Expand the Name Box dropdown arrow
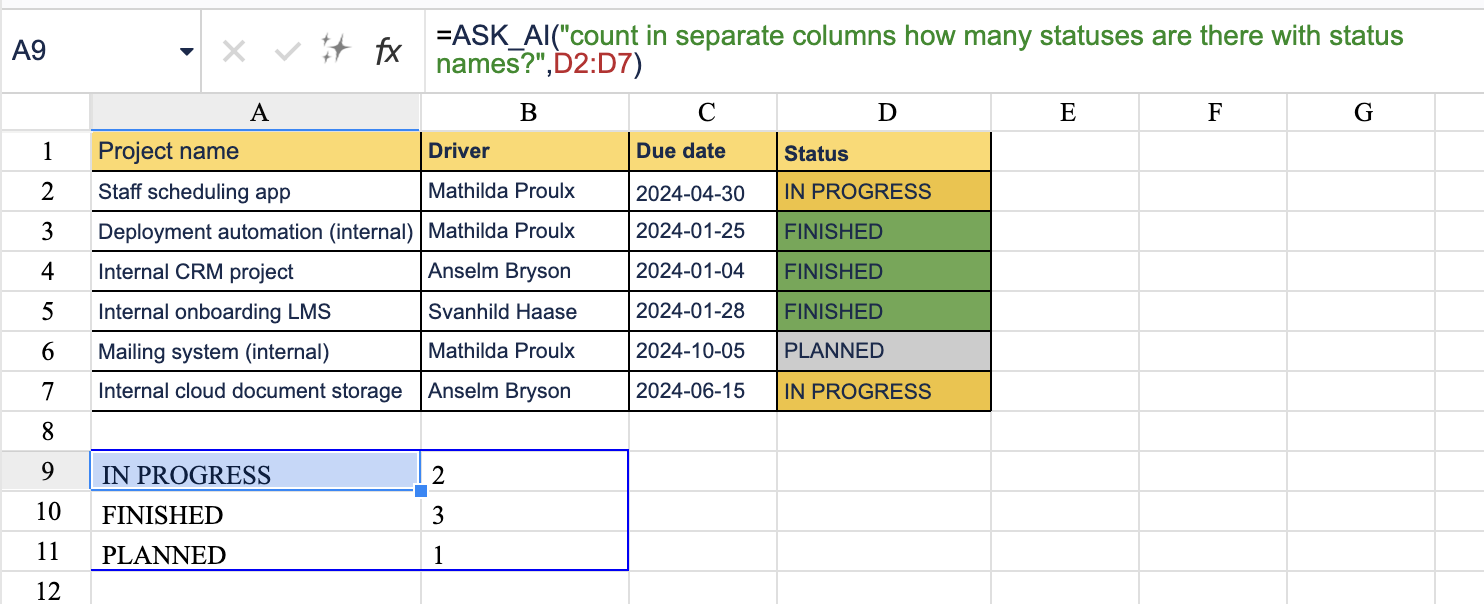 point(186,52)
